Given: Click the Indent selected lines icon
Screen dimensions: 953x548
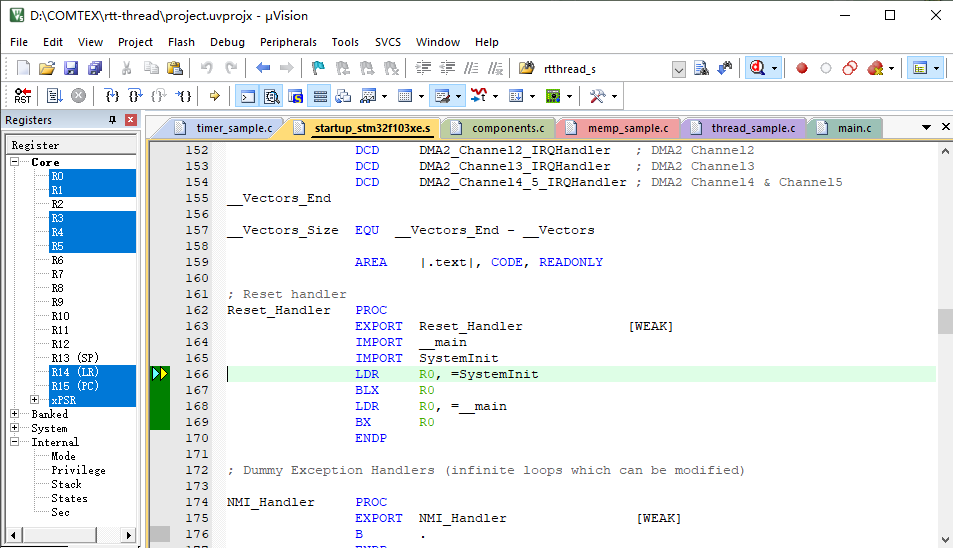Looking at the screenshot, I should point(423,68).
